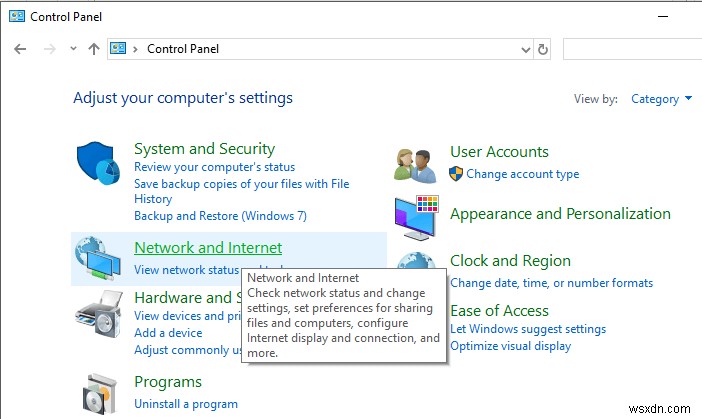
Task: Open the Network and Internet globe icon
Action: coord(98,258)
